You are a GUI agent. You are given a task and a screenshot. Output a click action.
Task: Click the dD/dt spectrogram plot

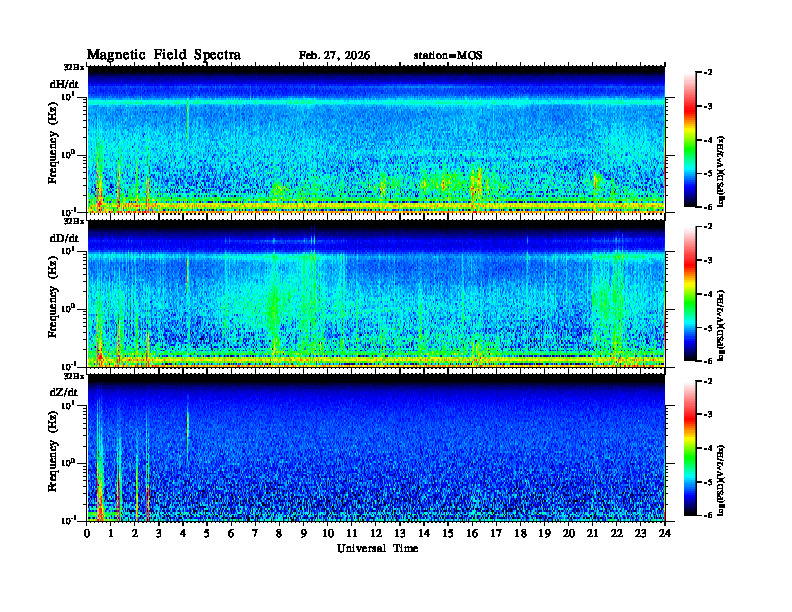coord(376,294)
